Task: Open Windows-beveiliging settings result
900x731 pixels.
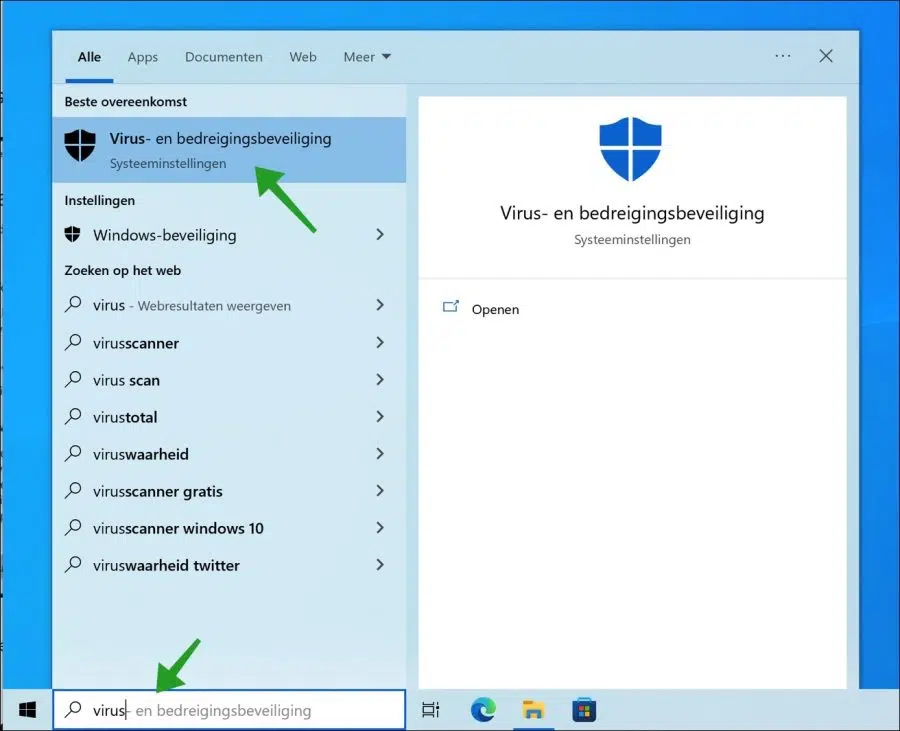Action: point(229,235)
